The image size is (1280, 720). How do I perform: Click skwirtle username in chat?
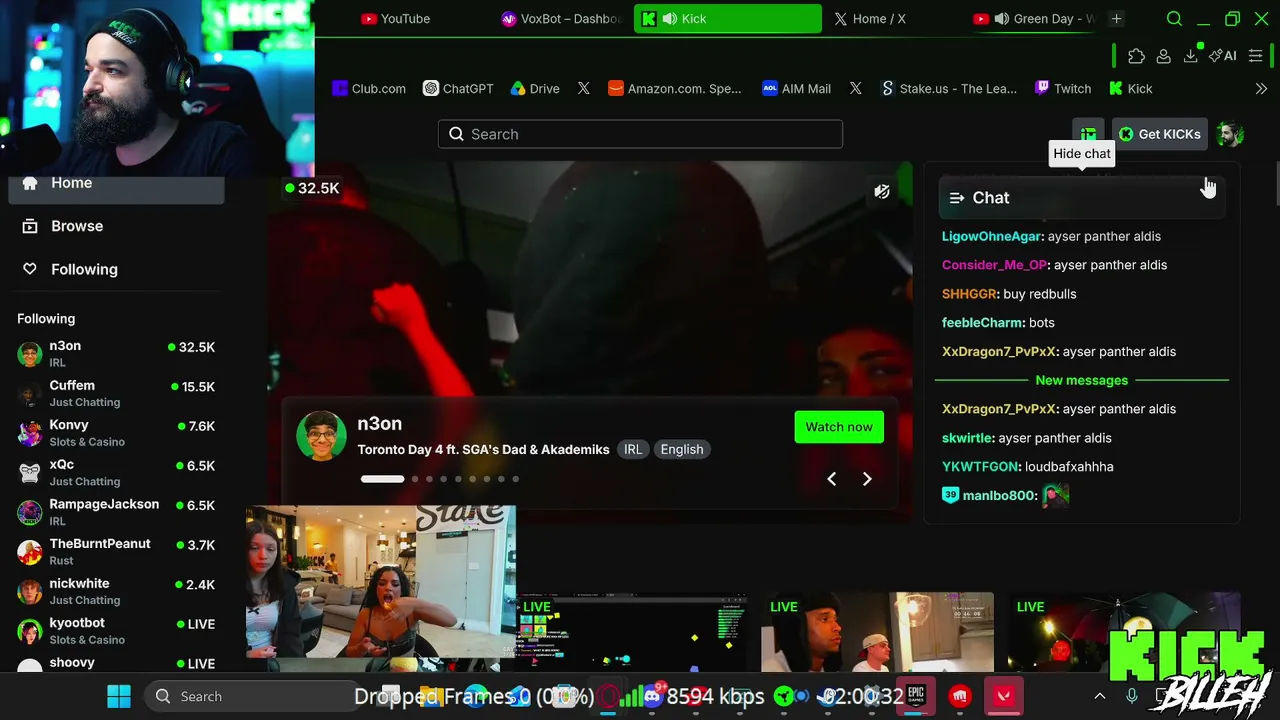967,438
